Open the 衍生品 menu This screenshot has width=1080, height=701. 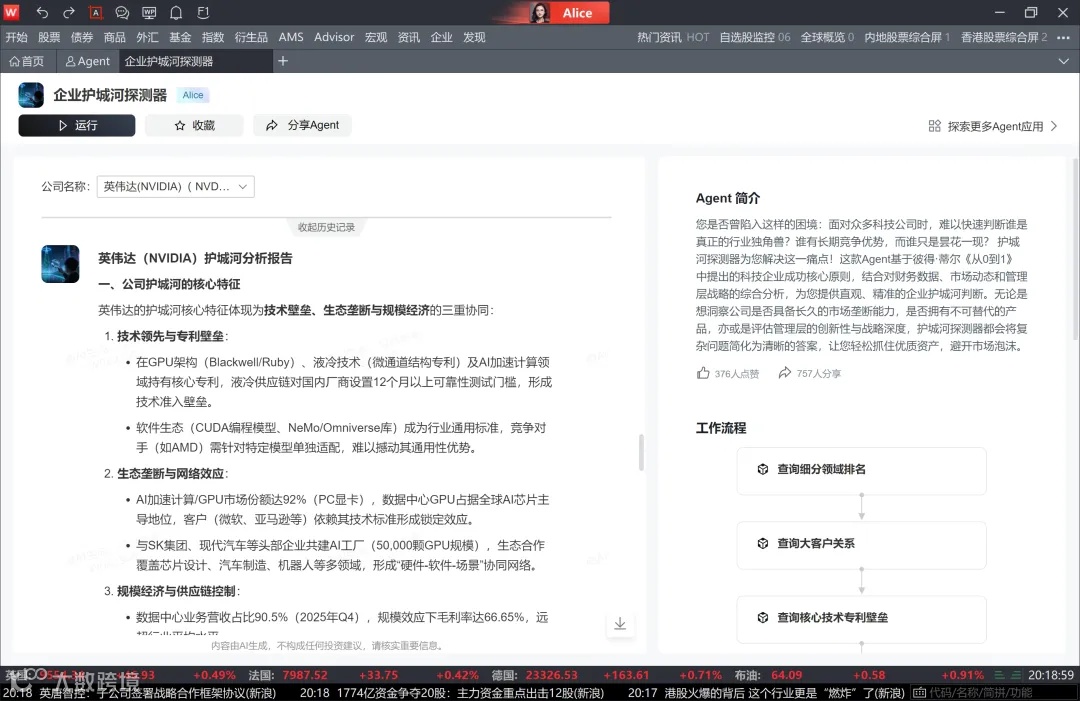point(251,37)
